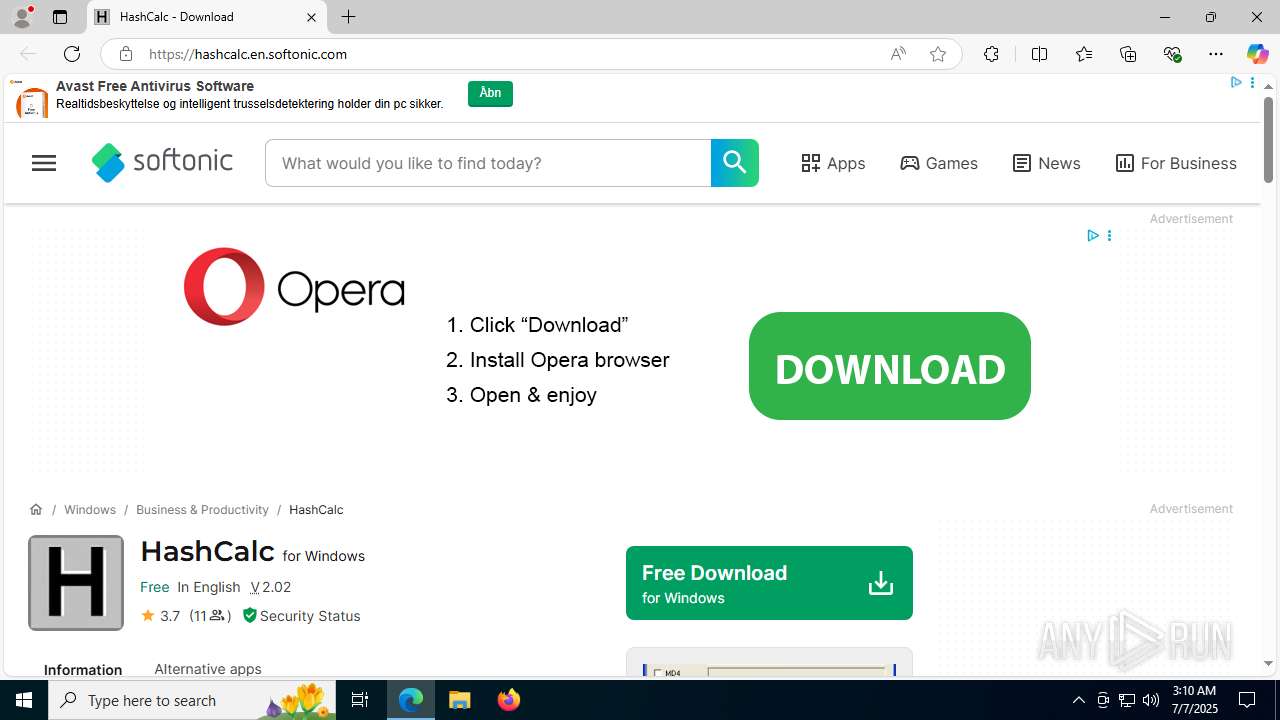Open the Softonic hamburger menu
1280x720 pixels.
44,163
